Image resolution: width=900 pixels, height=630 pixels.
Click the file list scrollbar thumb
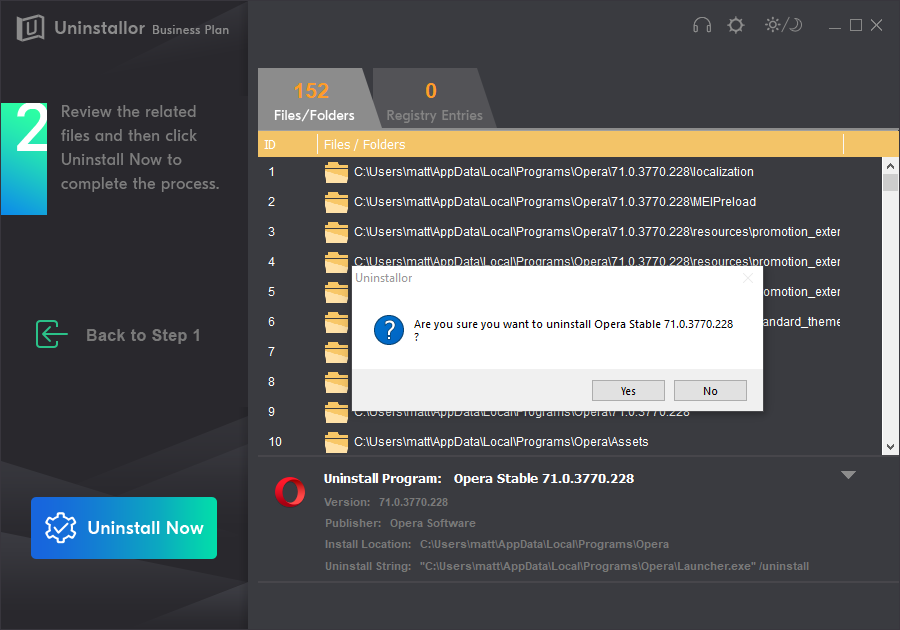[x=890, y=182]
